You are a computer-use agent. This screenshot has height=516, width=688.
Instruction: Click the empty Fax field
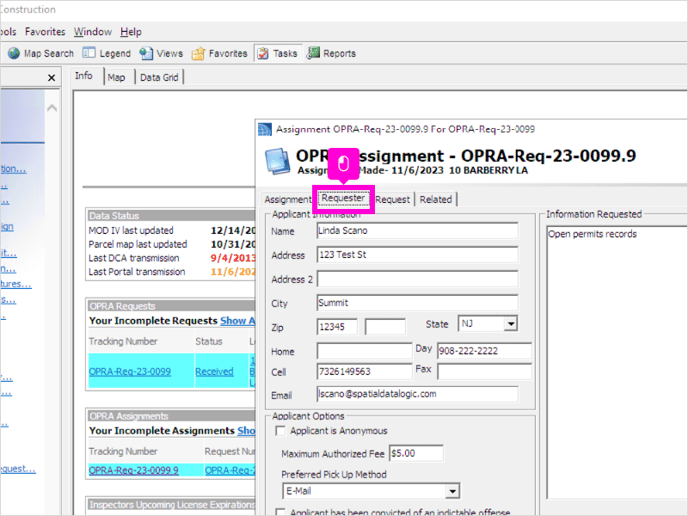tap(484, 372)
